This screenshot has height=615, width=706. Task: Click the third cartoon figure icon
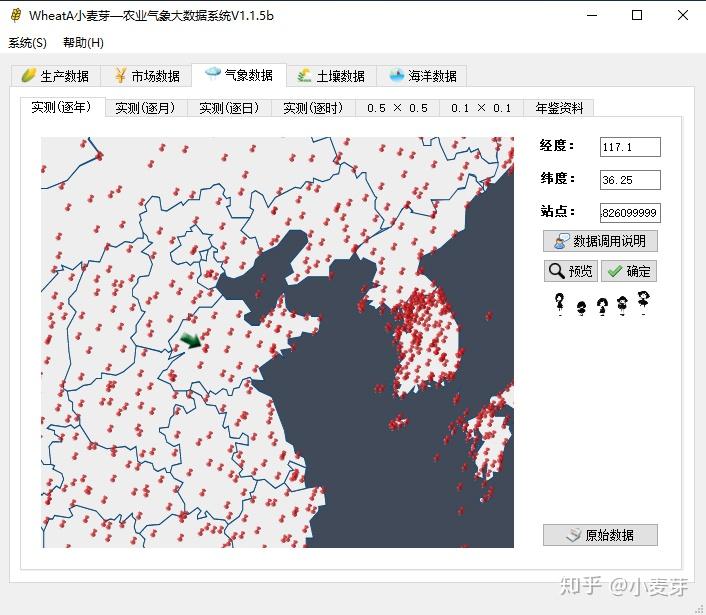point(602,306)
